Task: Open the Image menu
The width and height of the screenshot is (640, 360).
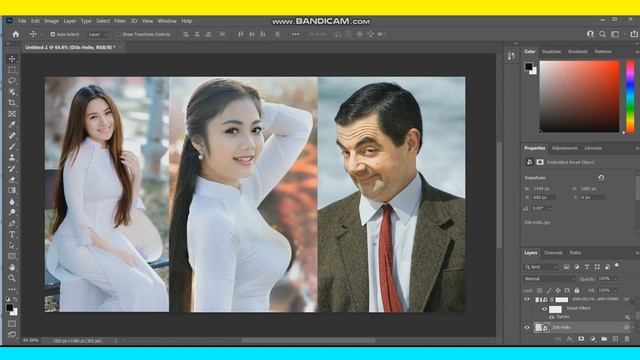Action: tap(51, 21)
